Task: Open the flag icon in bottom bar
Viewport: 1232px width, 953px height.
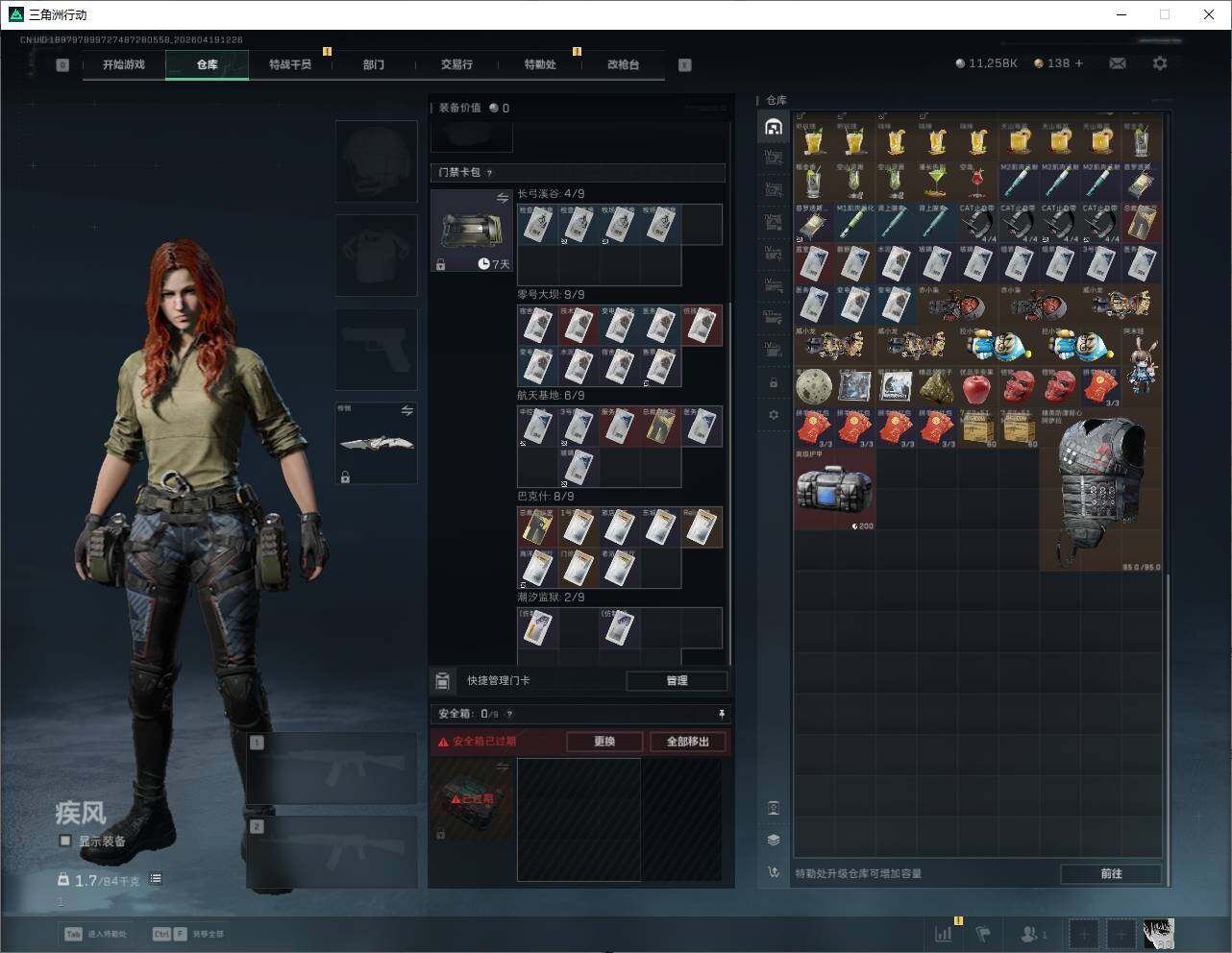Action: (x=983, y=933)
